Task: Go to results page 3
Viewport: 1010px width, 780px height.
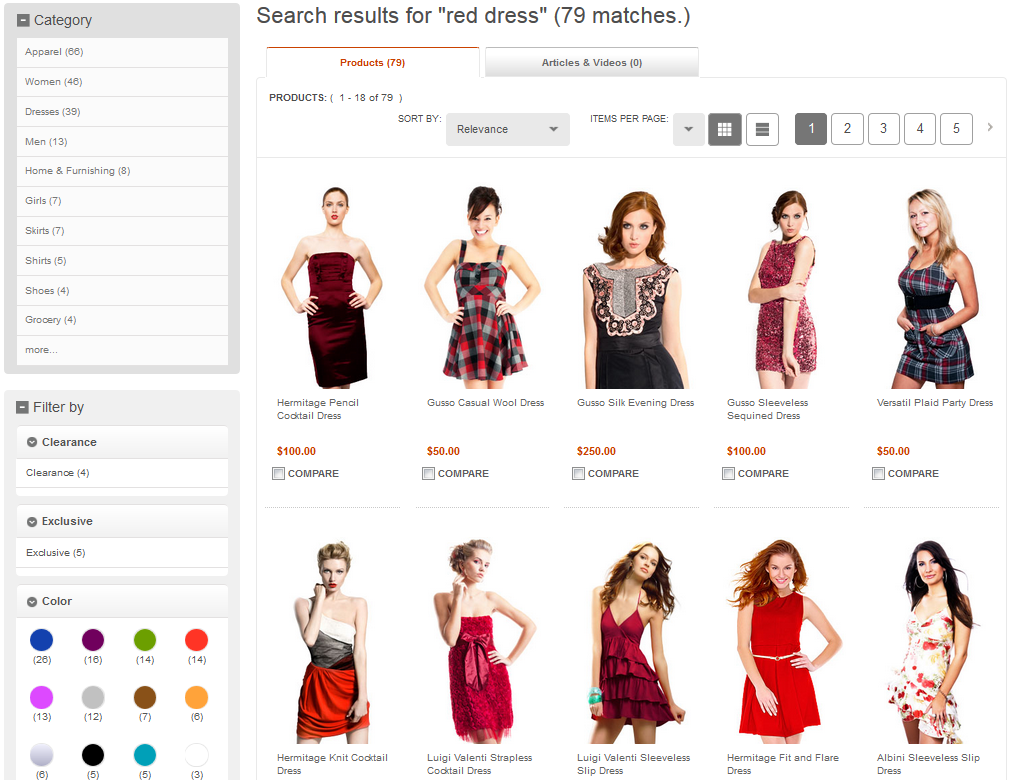Action: pyautogui.click(x=883, y=129)
